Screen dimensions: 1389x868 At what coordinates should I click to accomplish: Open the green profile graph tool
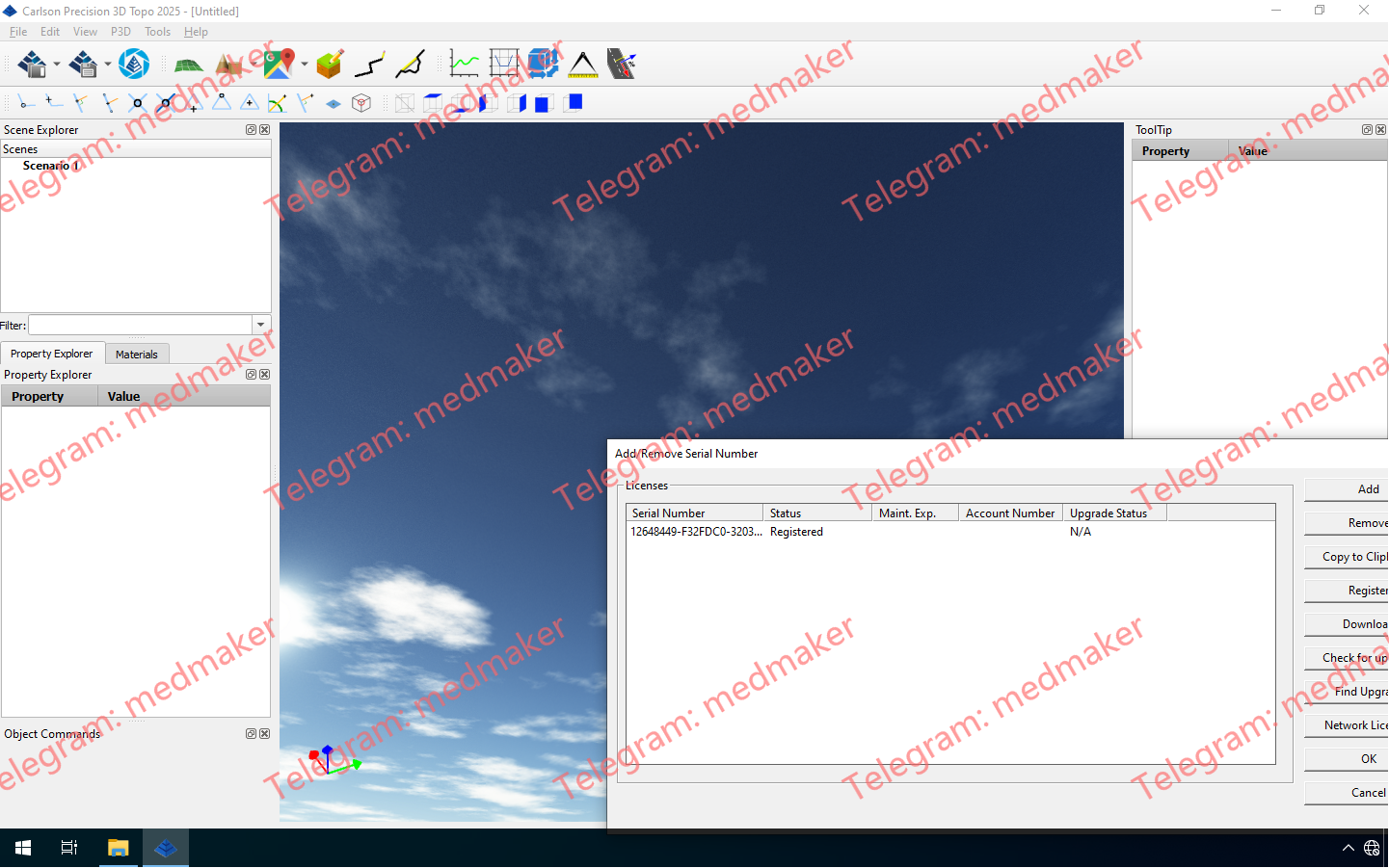pos(464,65)
